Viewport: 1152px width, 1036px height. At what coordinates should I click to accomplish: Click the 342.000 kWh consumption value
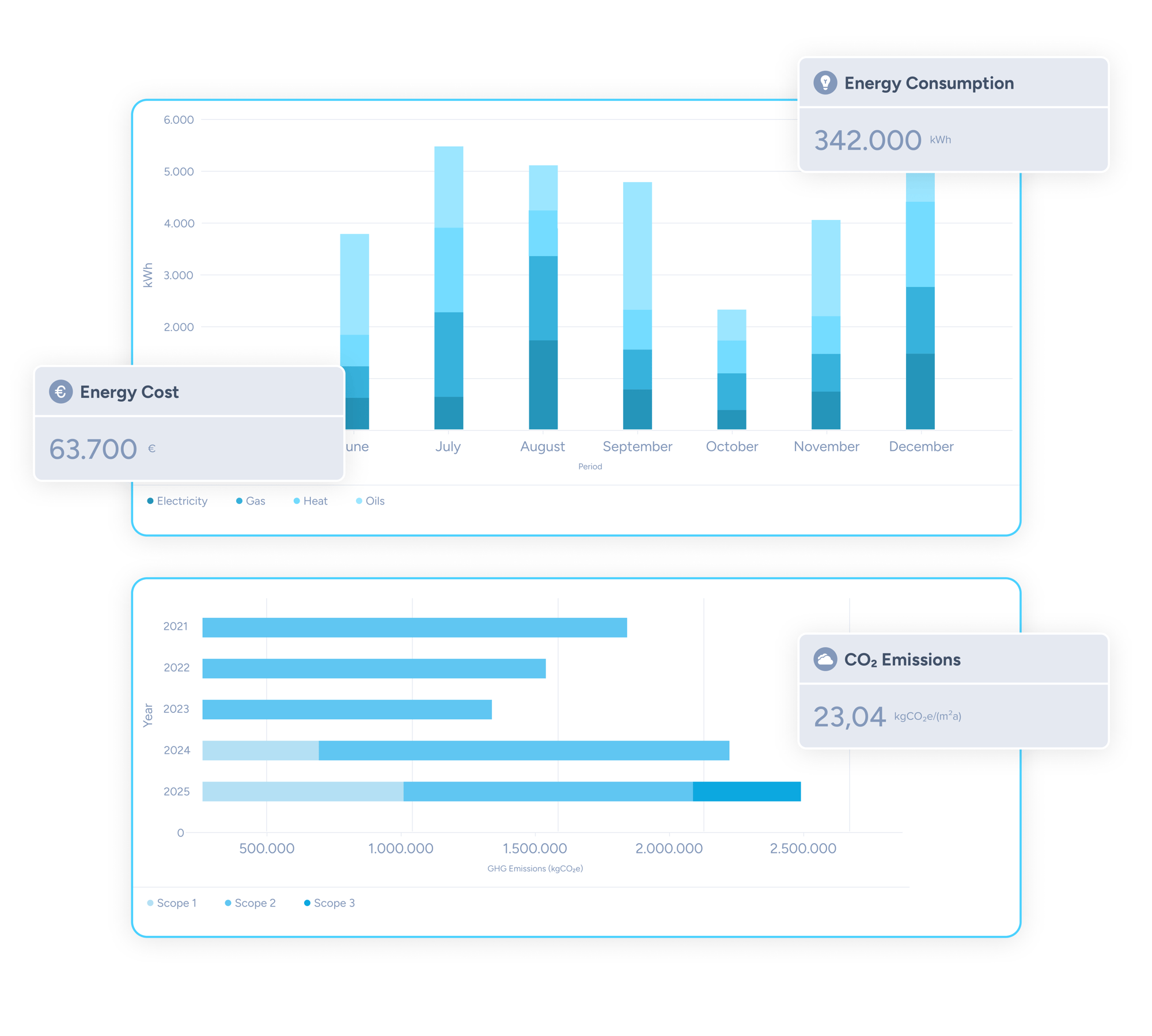[867, 140]
